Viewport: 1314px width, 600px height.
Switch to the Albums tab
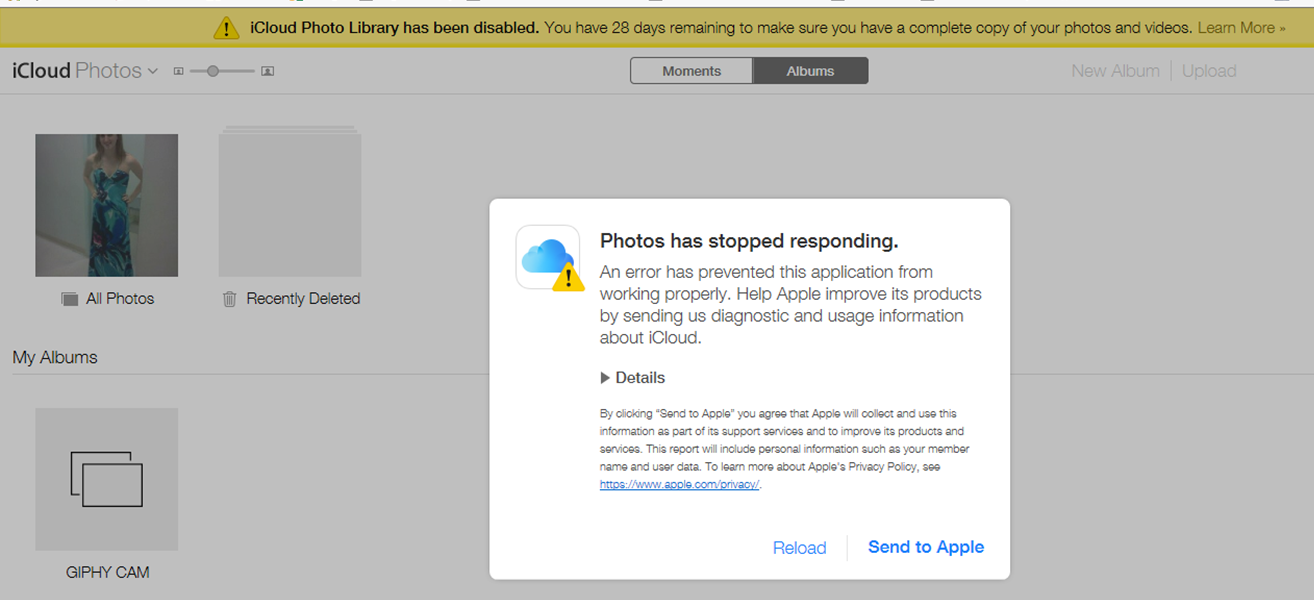(x=810, y=71)
